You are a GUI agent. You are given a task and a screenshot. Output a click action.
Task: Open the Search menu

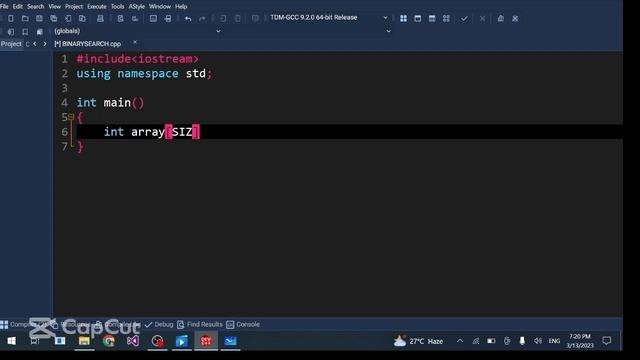click(x=36, y=7)
